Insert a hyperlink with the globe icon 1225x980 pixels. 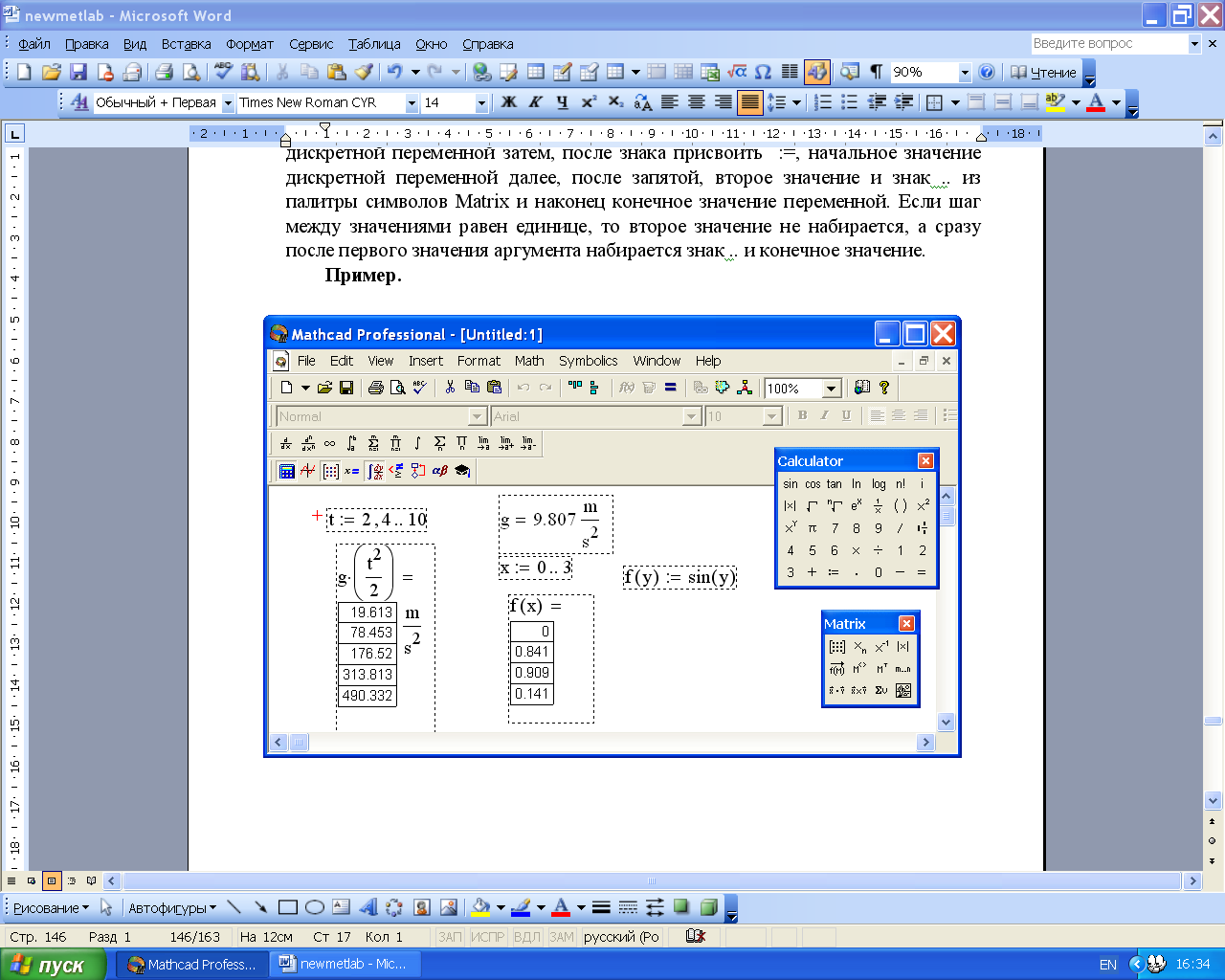(482, 72)
